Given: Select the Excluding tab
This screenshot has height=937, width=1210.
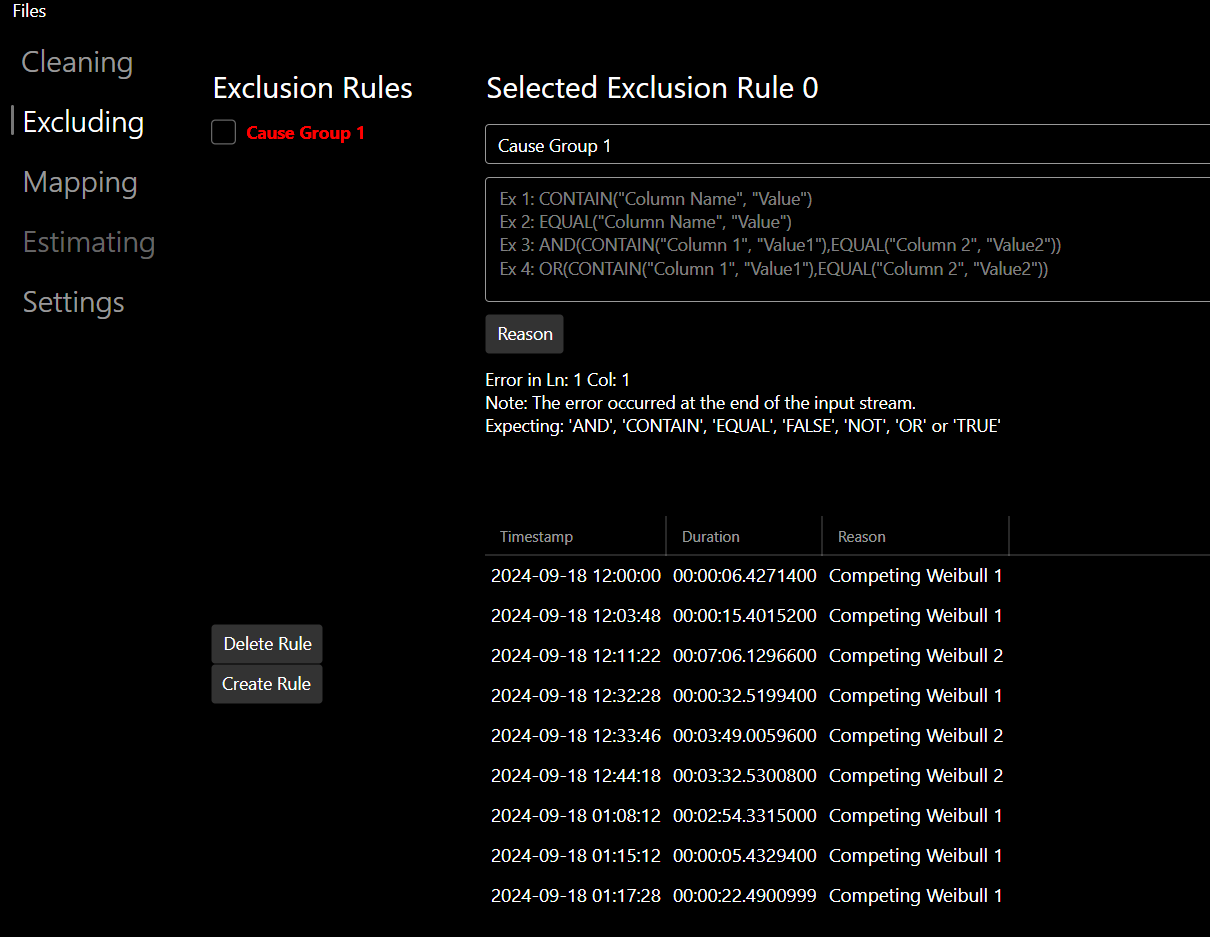Looking at the screenshot, I should 83,122.
